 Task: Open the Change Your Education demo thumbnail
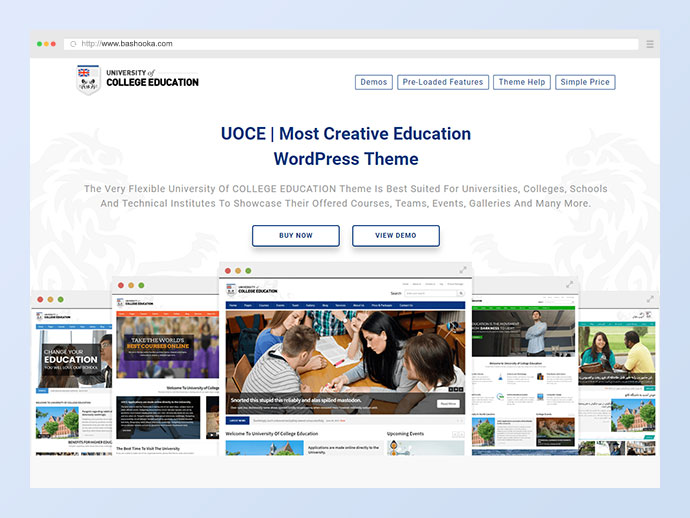point(74,359)
